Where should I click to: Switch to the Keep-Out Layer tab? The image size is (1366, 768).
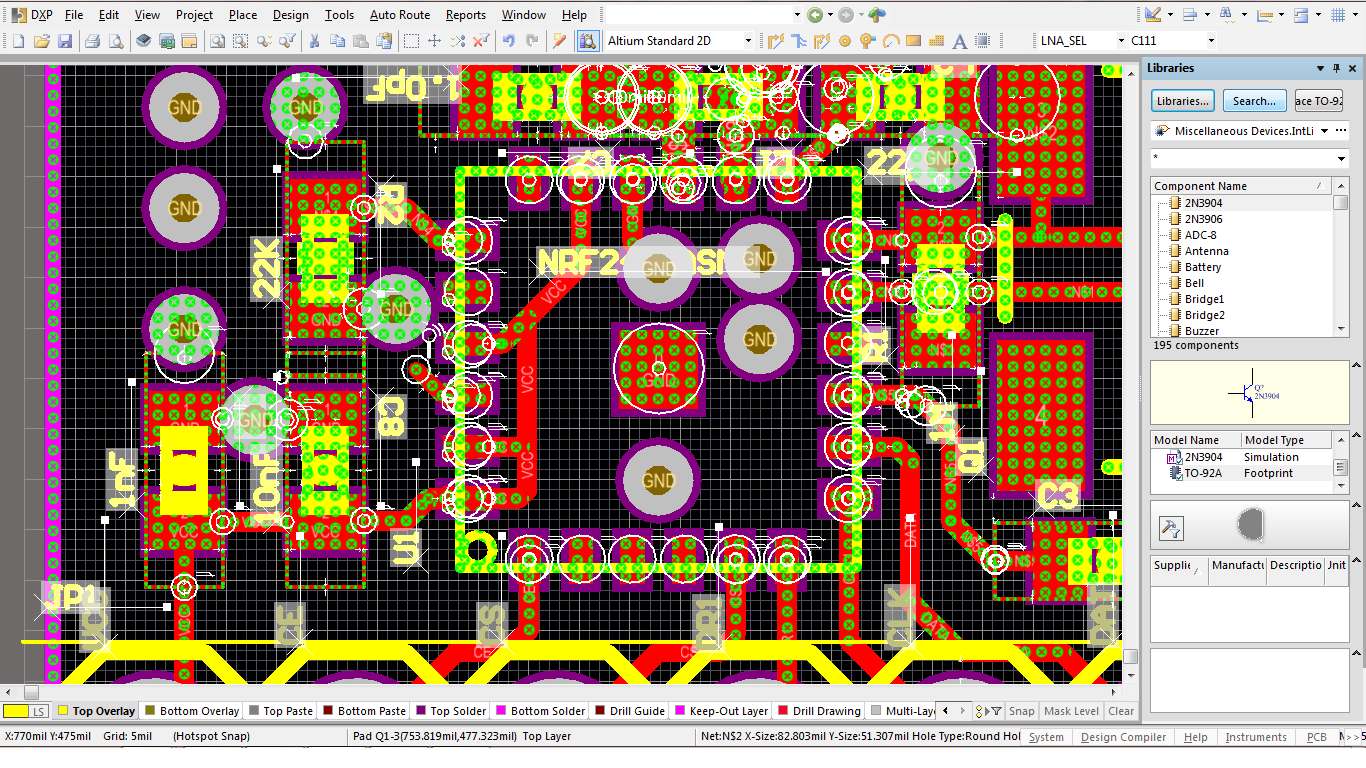point(722,711)
